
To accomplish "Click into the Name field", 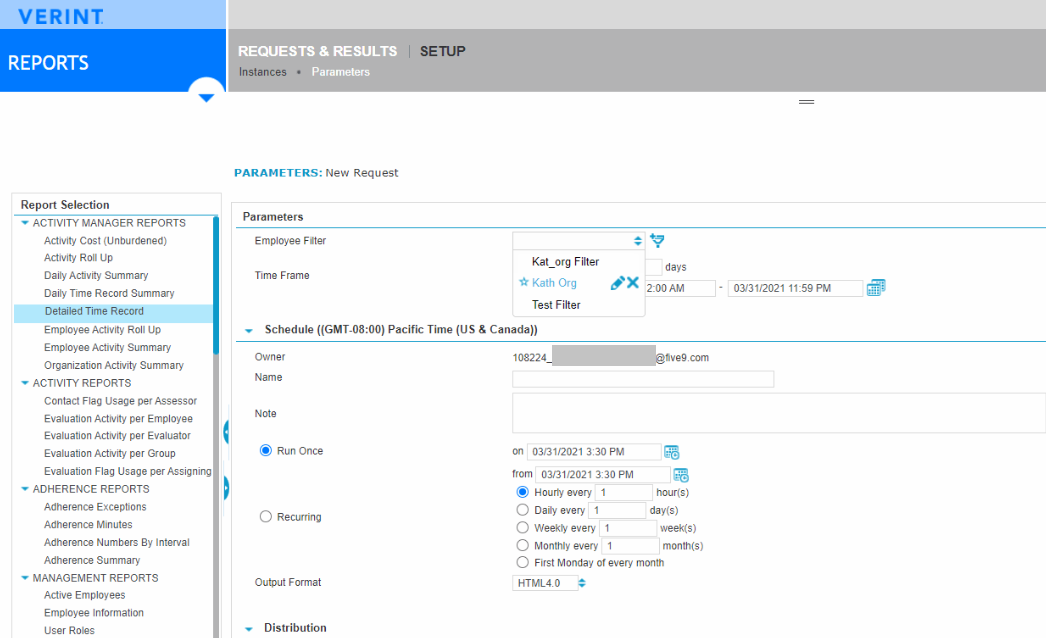I will point(643,379).
